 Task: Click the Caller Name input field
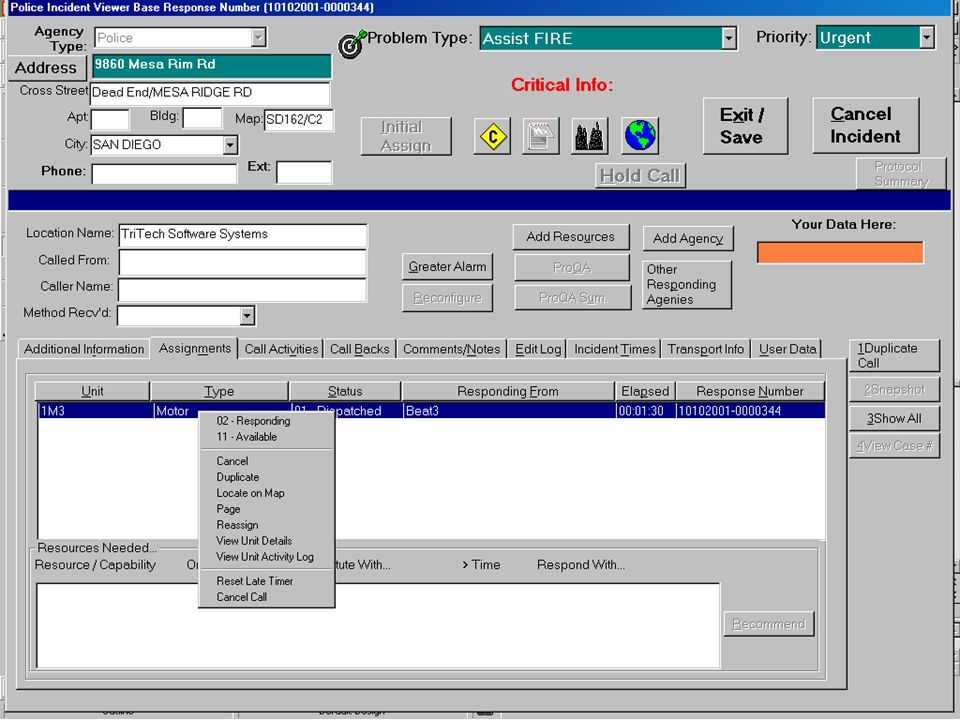tap(242, 289)
